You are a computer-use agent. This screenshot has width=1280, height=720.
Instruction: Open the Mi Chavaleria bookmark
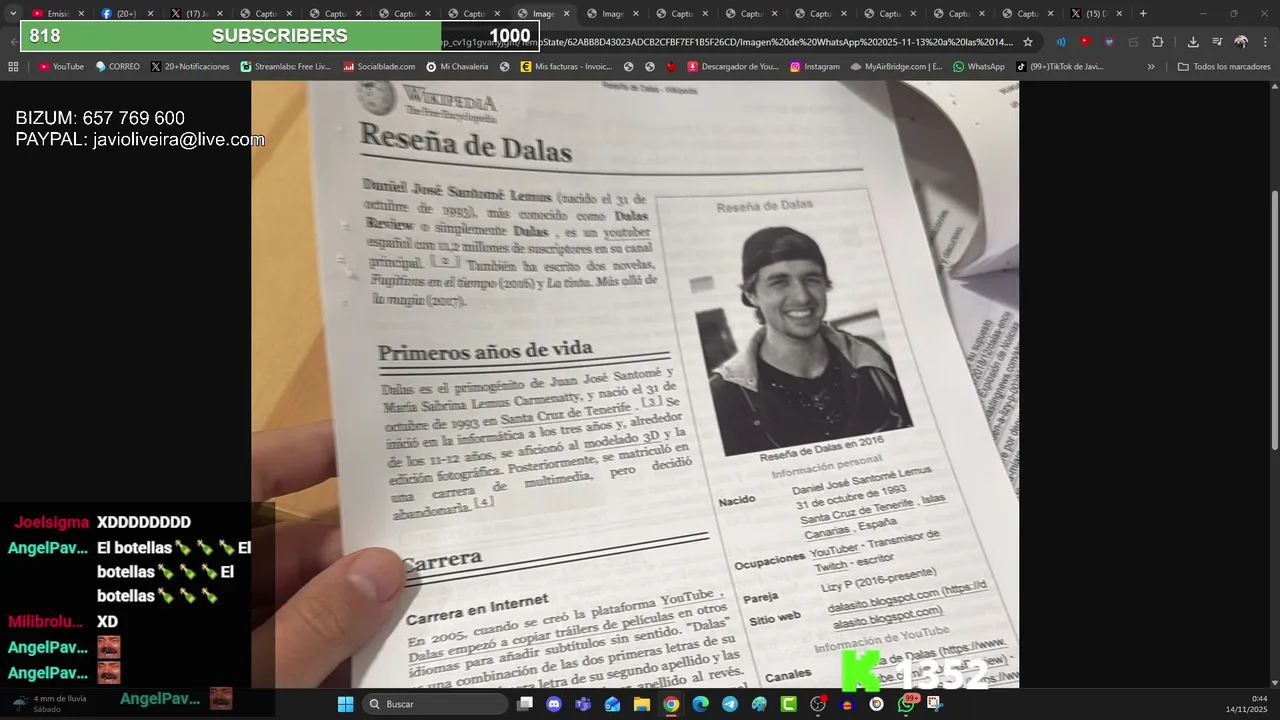[x=457, y=67]
